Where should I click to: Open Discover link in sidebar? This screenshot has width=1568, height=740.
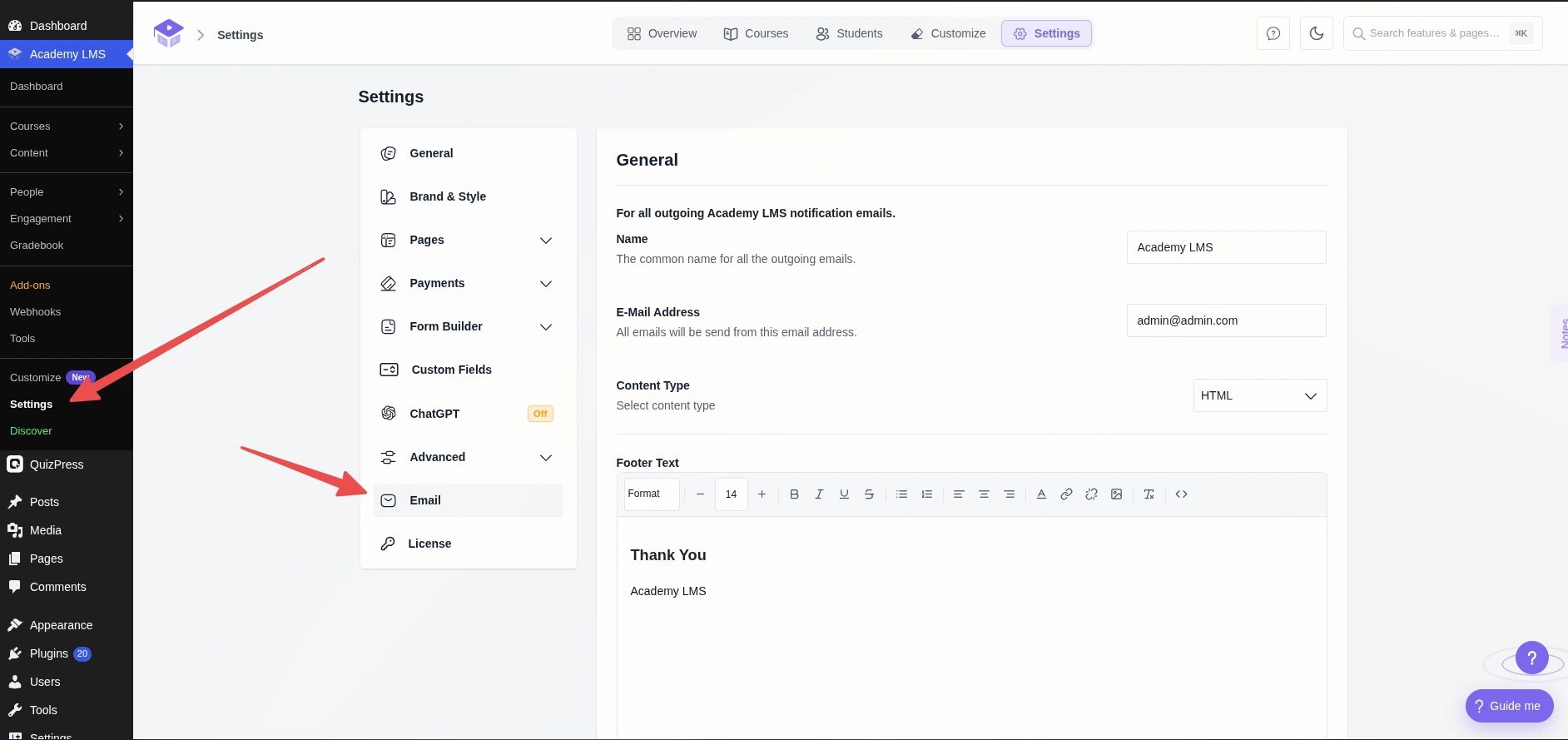(32, 431)
